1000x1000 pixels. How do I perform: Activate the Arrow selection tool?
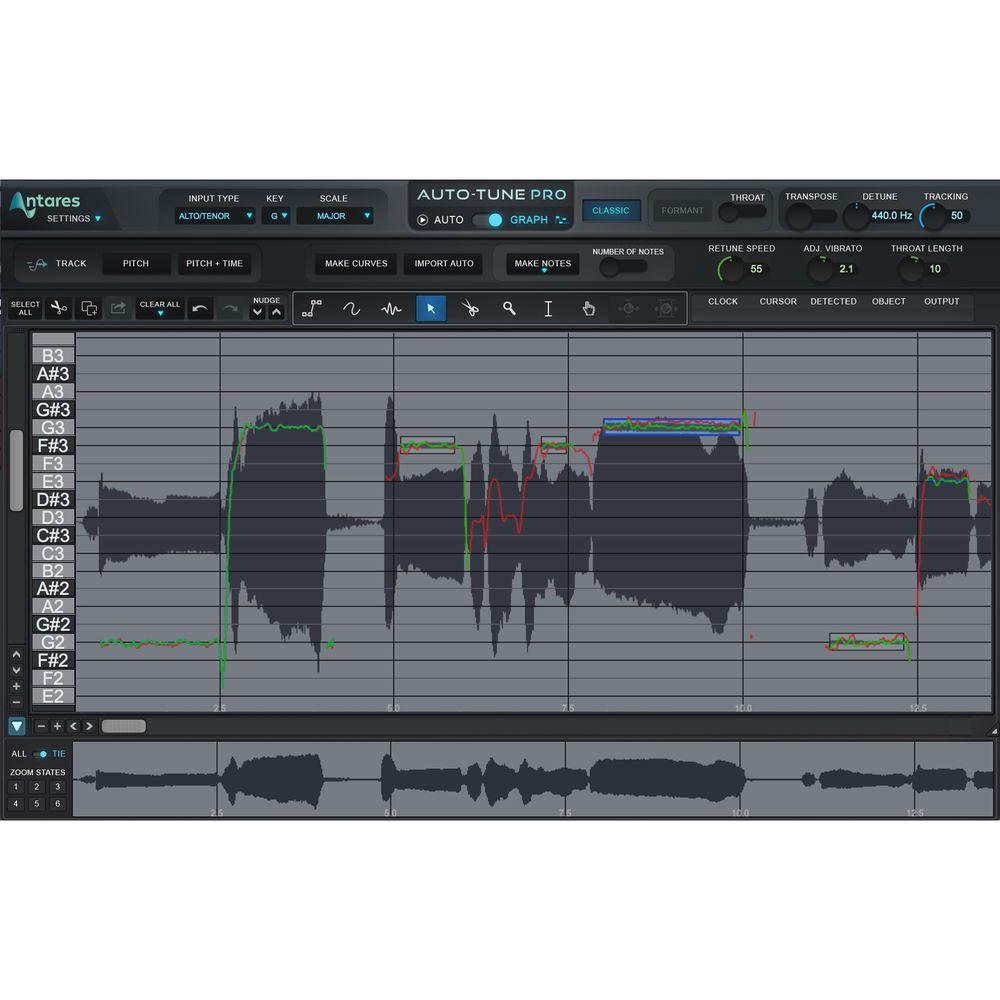(x=431, y=308)
